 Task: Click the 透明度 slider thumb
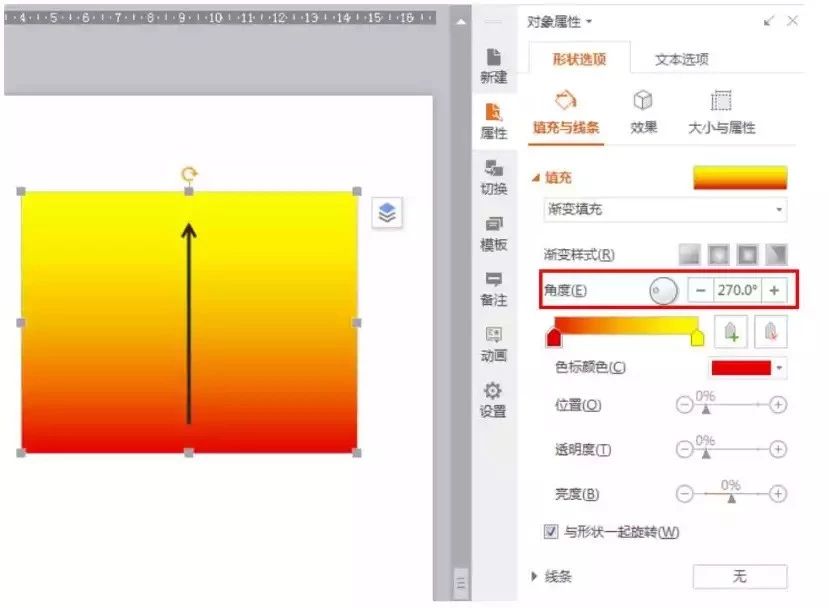tap(706, 453)
